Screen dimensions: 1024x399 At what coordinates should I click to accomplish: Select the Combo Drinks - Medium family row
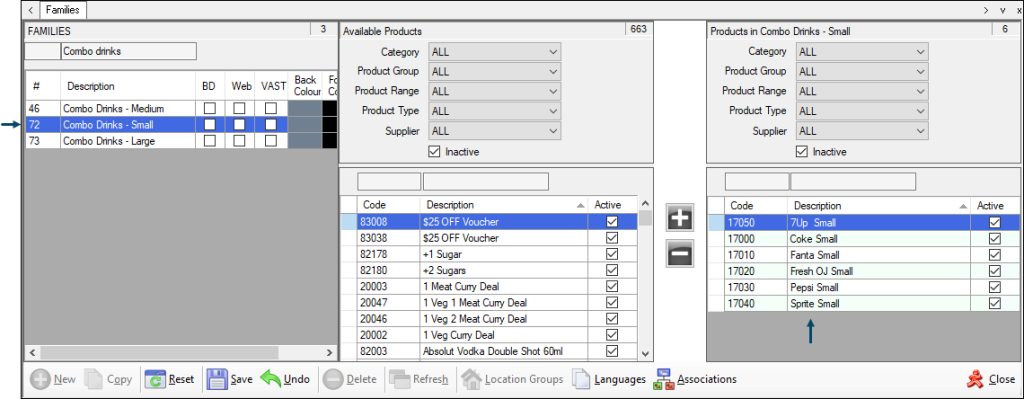tap(182, 108)
